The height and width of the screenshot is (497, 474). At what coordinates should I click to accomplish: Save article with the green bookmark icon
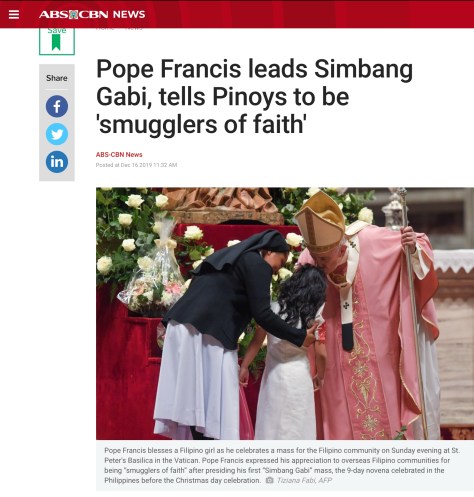56,42
